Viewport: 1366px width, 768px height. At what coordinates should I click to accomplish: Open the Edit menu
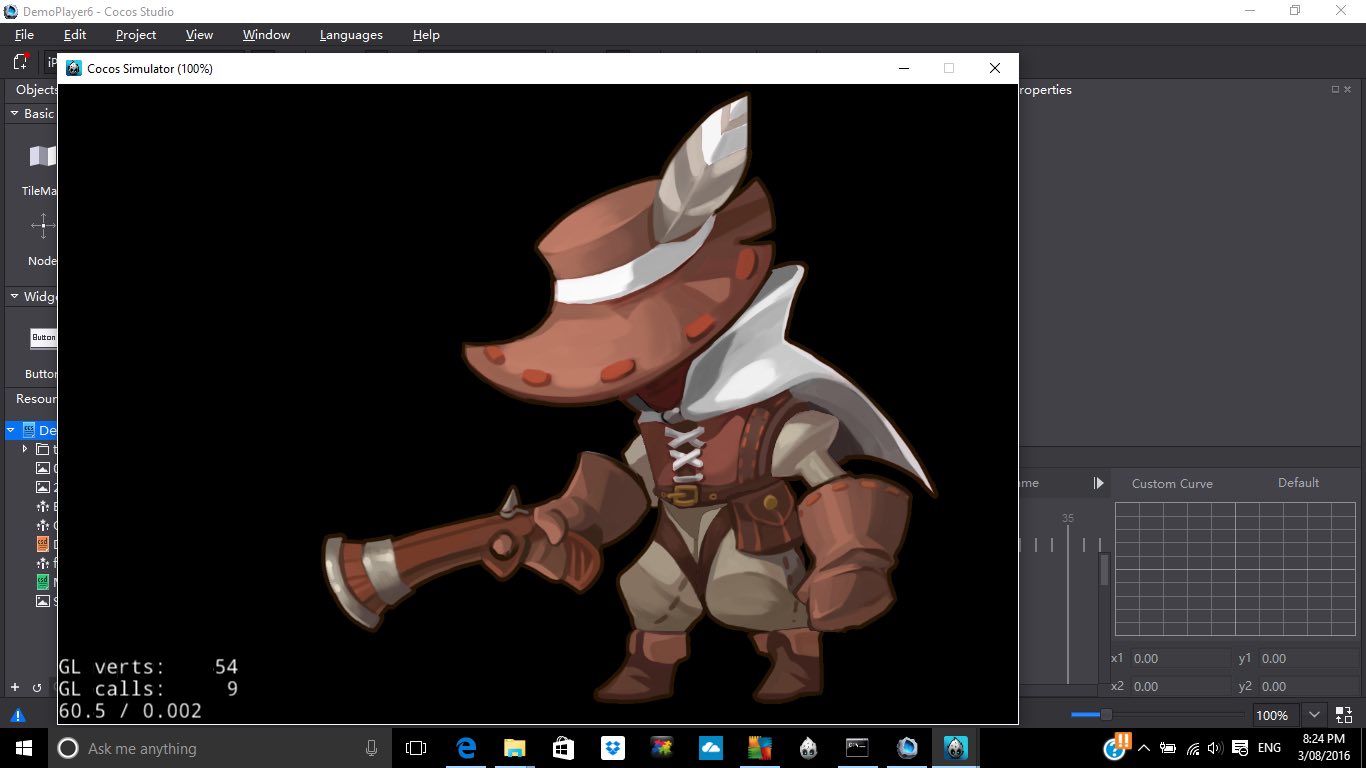[x=75, y=35]
